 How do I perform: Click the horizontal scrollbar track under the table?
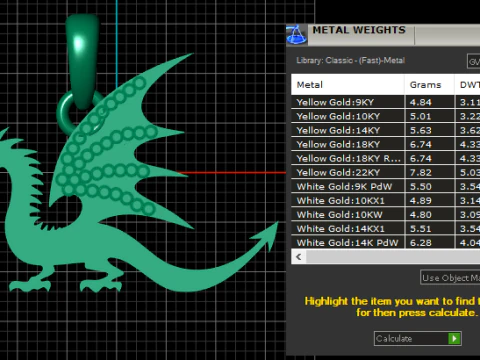[x=393, y=257]
